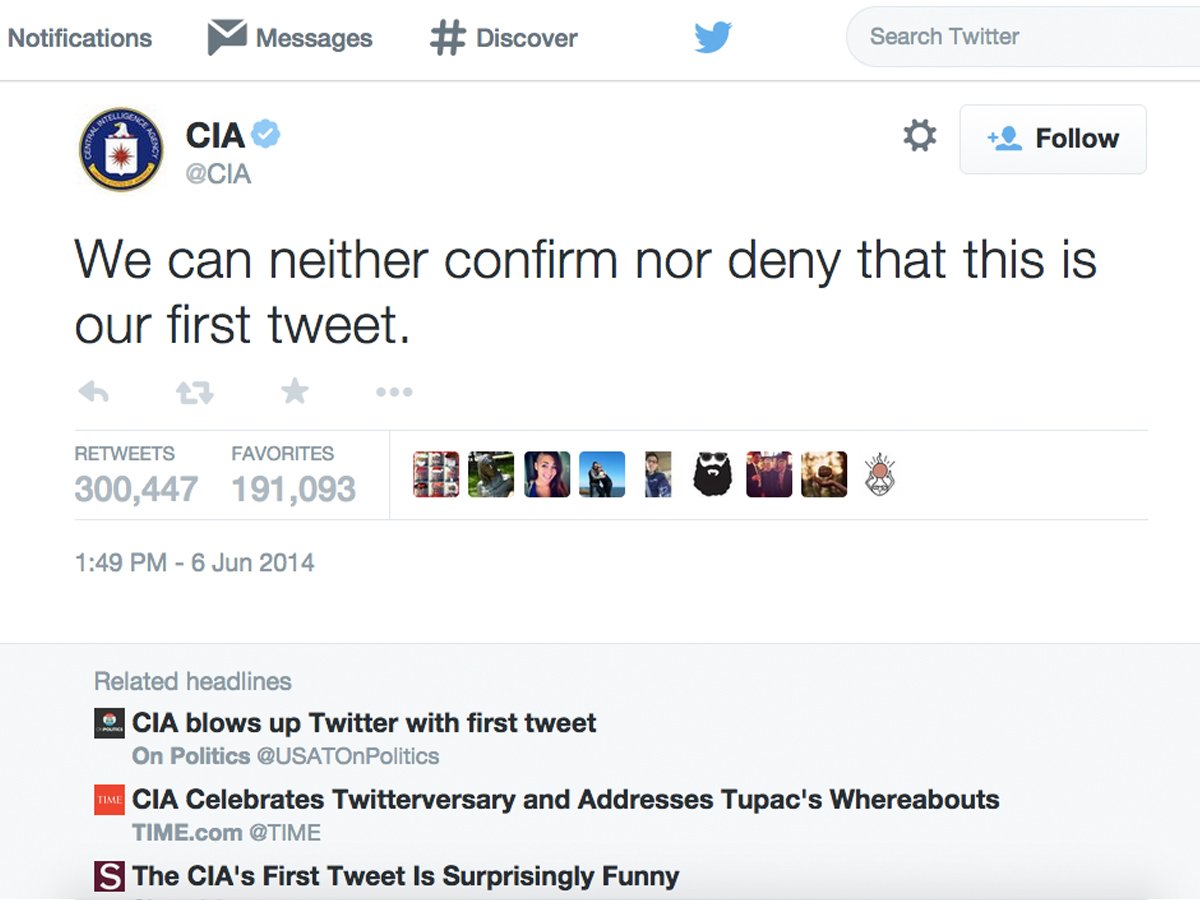Click the tweet timestamp 6 Jun 2014
The width and height of the screenshot is (1200, 900).
point(194,563)
